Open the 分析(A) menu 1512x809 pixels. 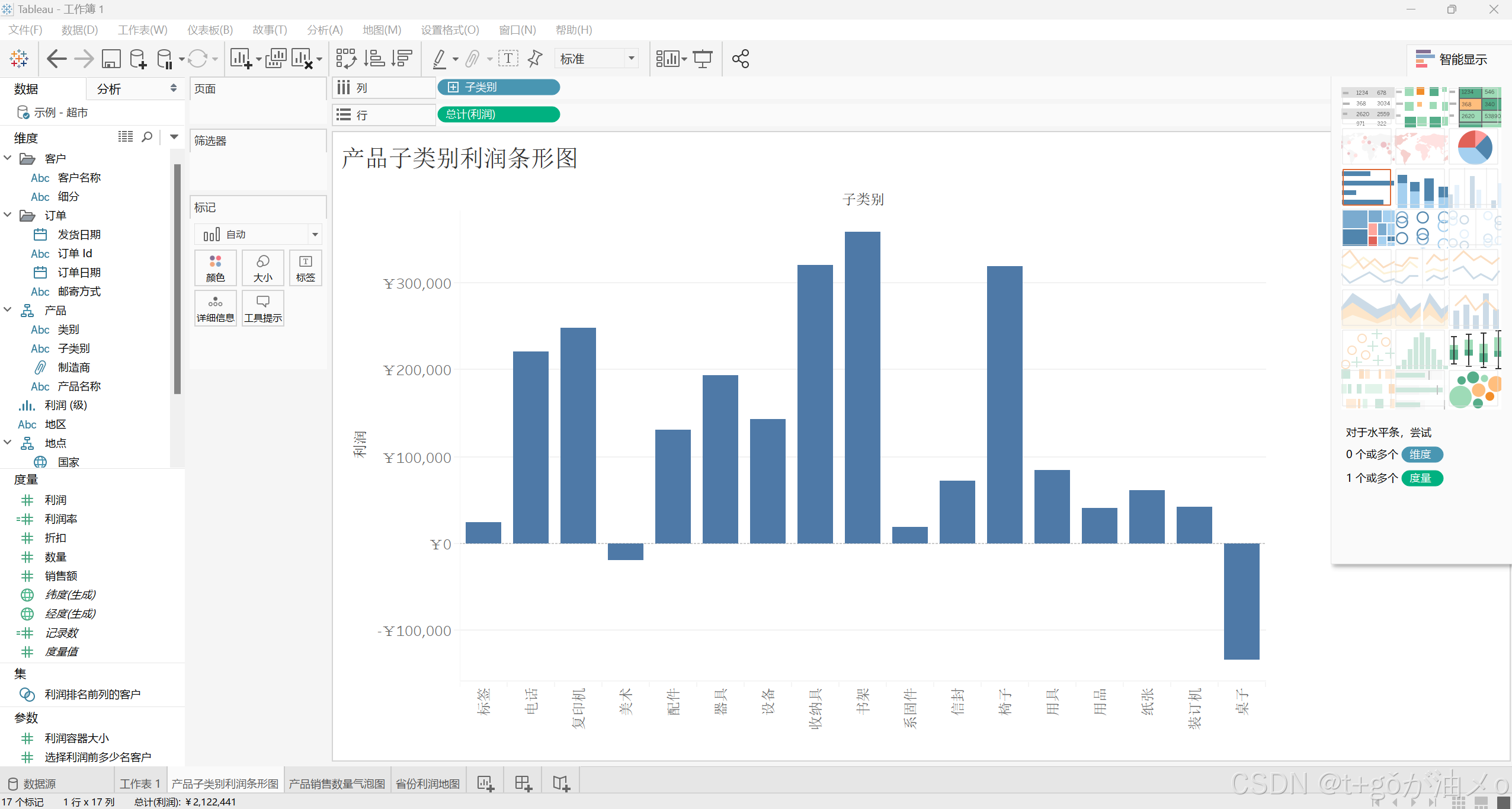tap(325, 30)
